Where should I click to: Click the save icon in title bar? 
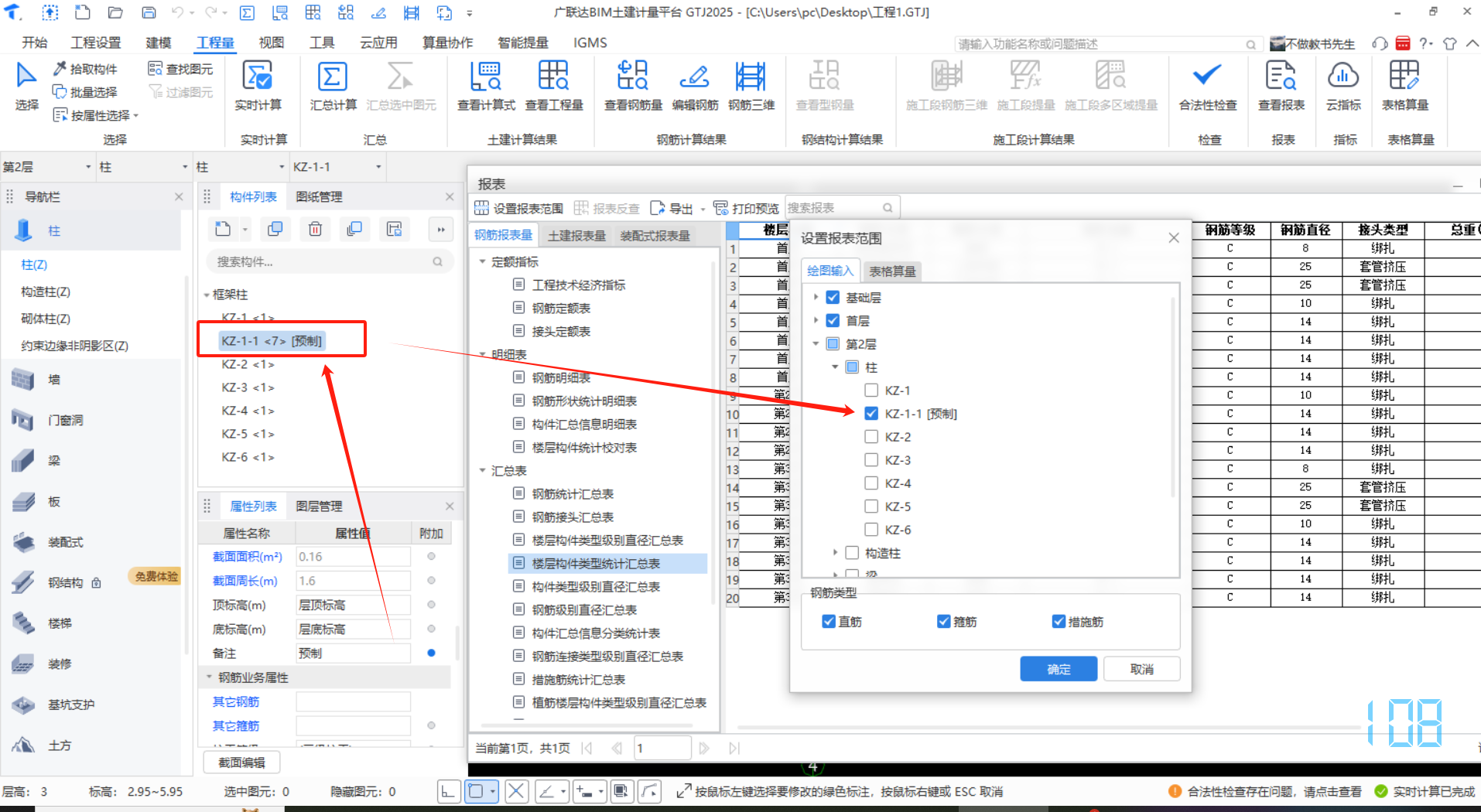tap(149, 12)
